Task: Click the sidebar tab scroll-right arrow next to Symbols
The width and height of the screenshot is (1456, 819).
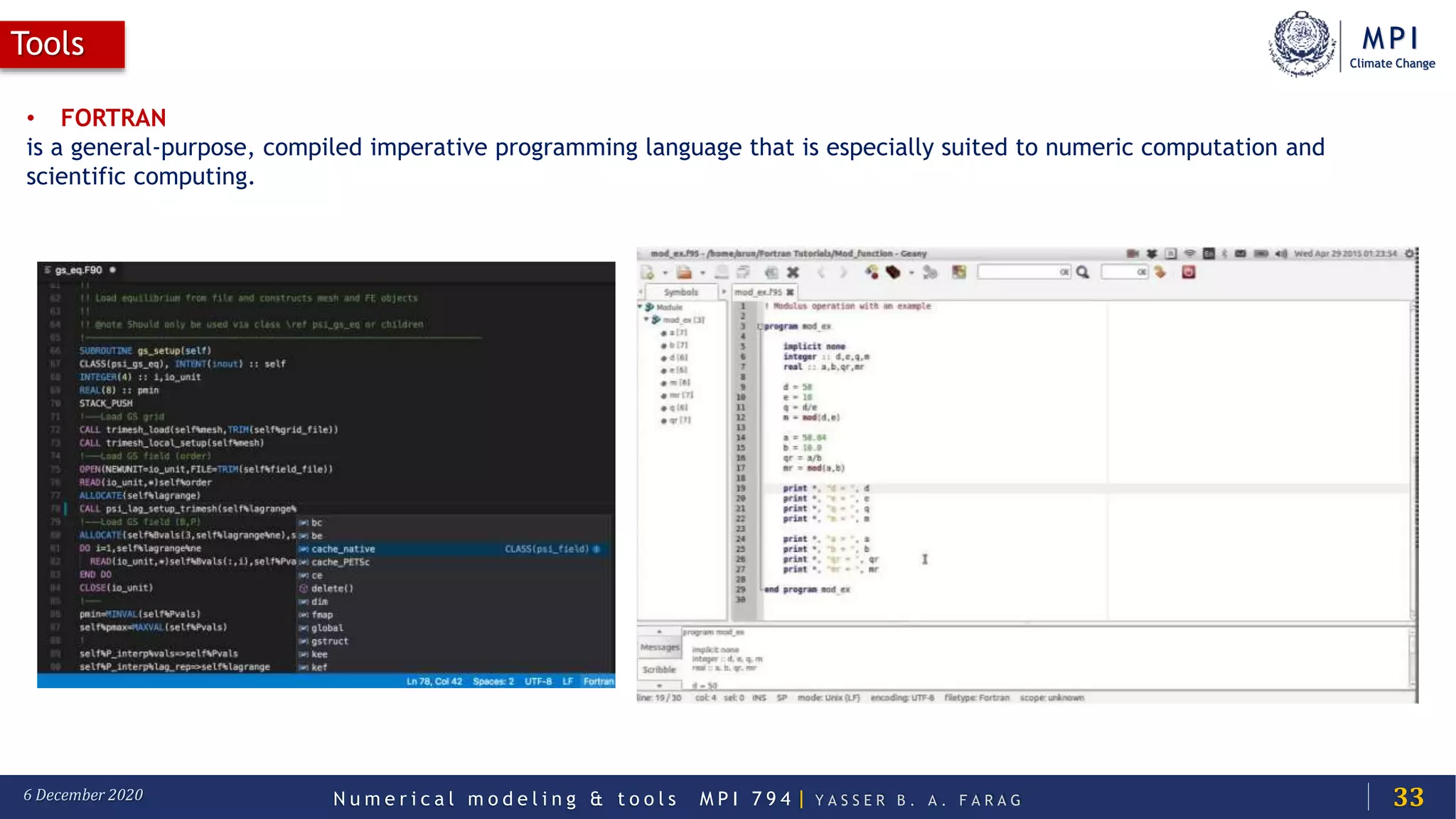Action: pyautogui.click(x=724, y=292)
